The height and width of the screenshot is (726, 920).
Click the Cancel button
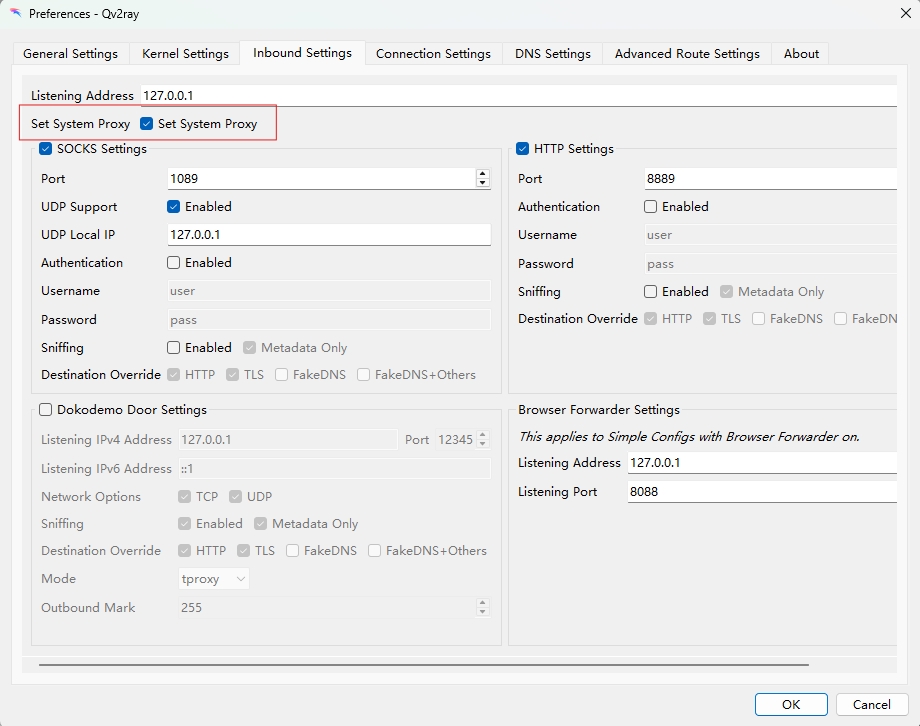pyautogui.click(x=871, y=704)
